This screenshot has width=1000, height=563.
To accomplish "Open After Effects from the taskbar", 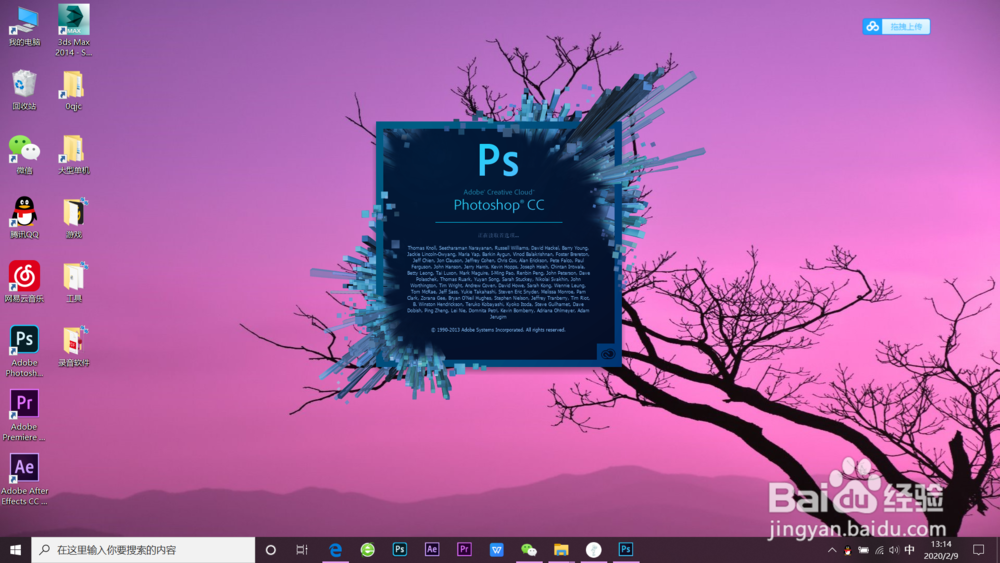I will click(432, 550).
